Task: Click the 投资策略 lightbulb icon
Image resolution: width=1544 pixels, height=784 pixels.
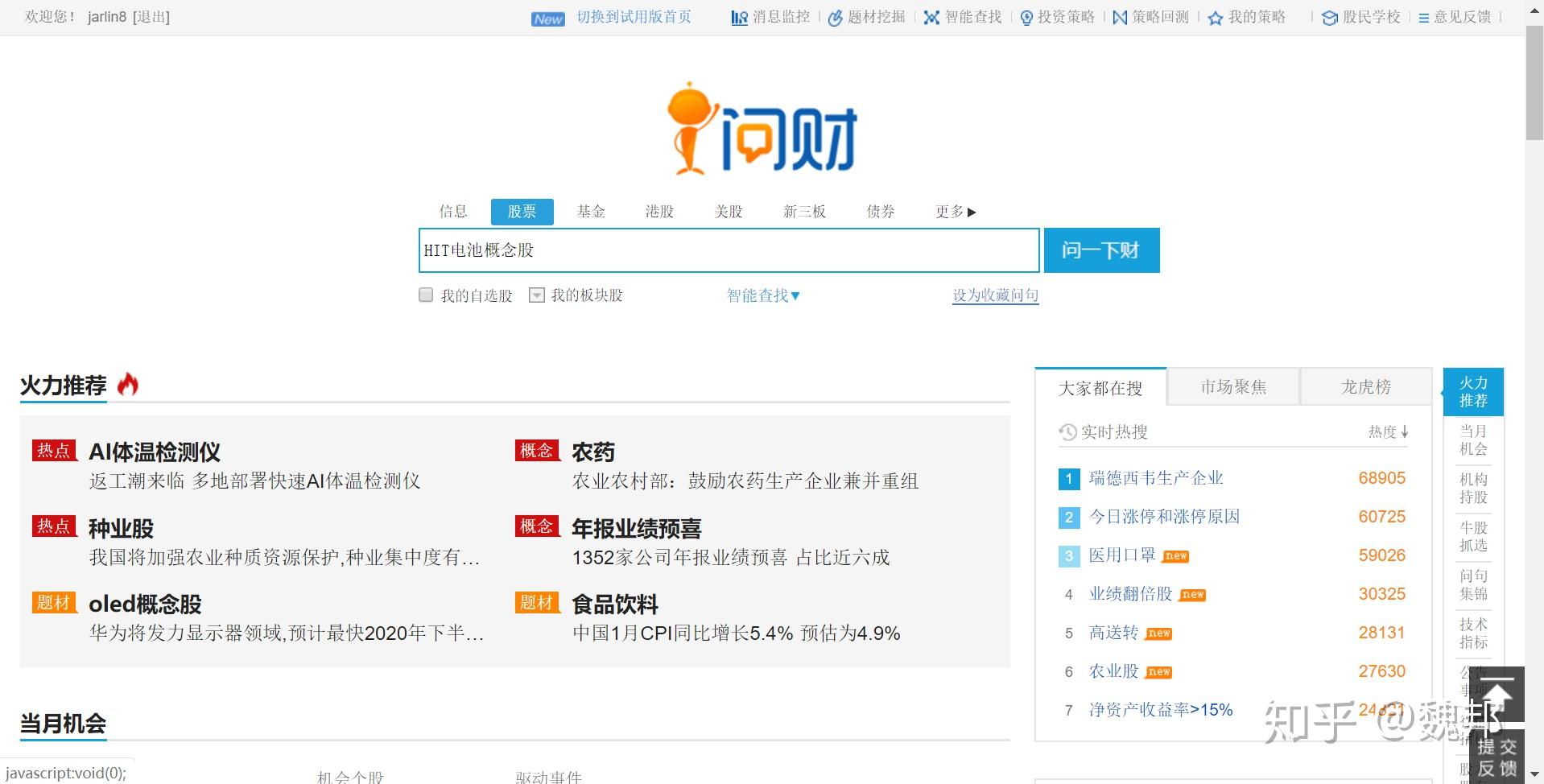Action: coord(1026,18)
